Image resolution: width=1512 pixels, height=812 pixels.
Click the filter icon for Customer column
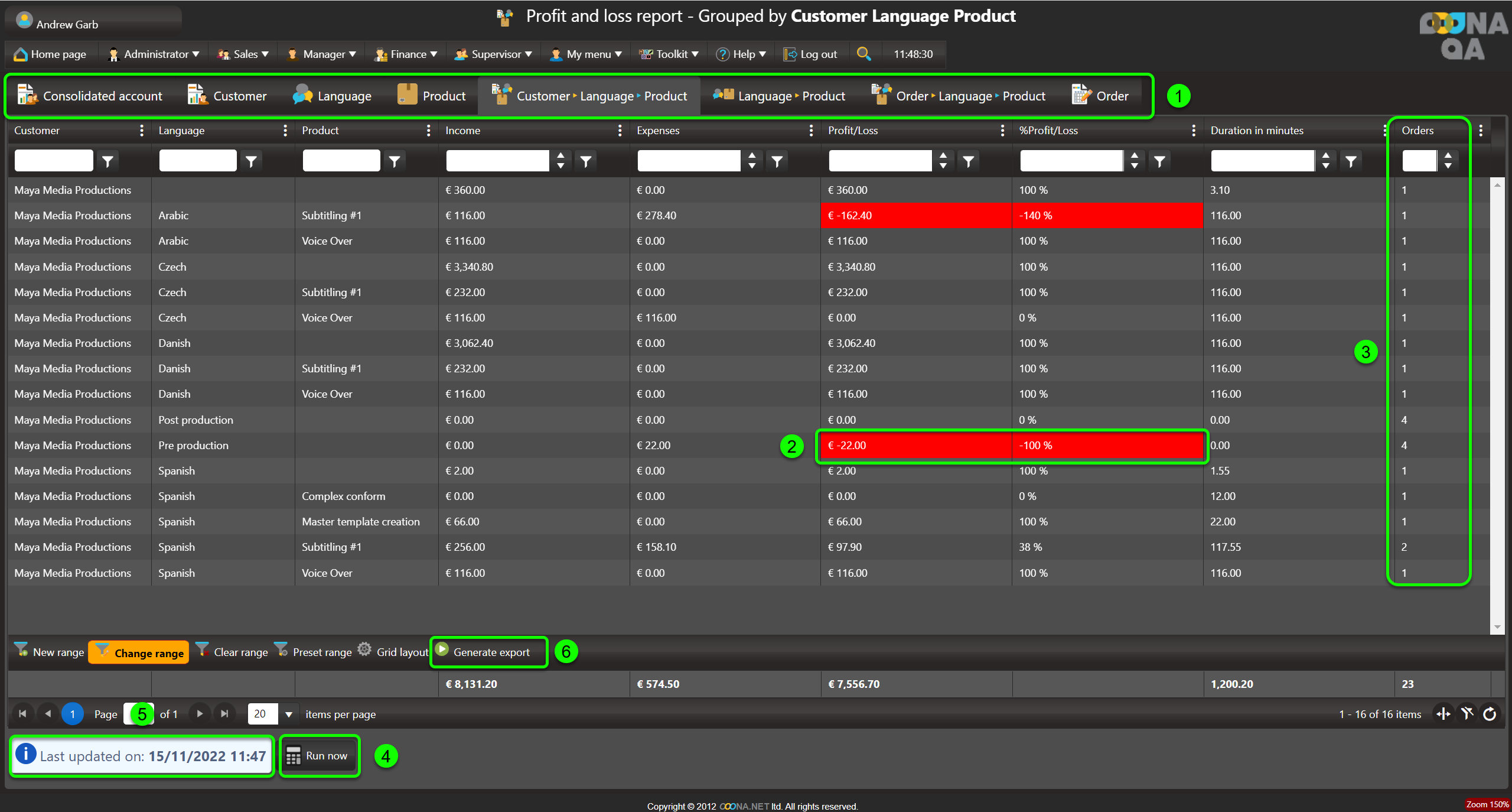(x=107, y=161)
